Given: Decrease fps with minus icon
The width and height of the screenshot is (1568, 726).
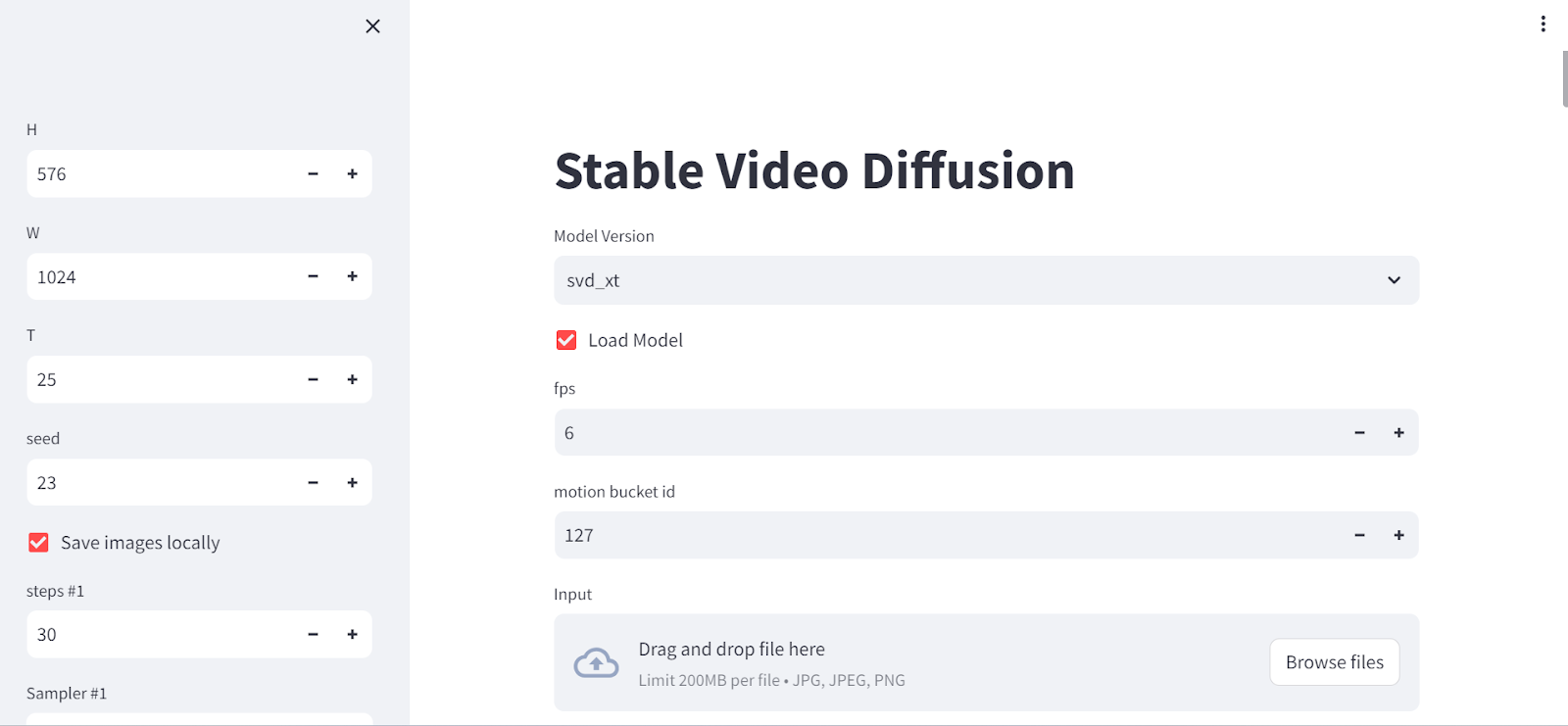Looking at the screenshot, I should [1359, 432].
